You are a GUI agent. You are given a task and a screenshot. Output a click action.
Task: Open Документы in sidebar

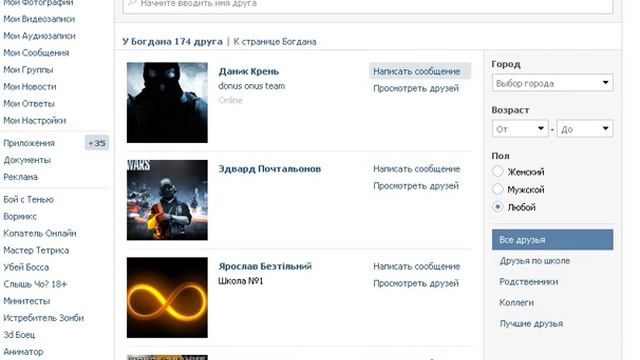pyautogui.click(x=27, y=160)
